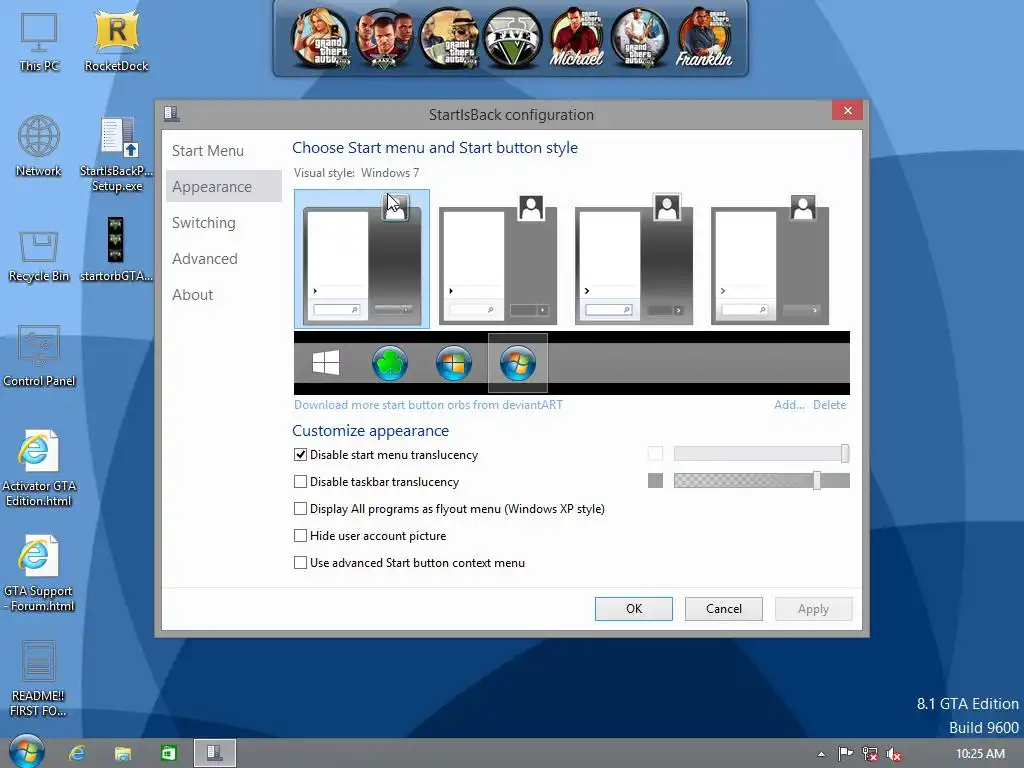The height and width of the screenshot is (768, 1024).
Task: Pick the square-flag Windows start orb
Action: pyautogui.click(x=454, y=363)
